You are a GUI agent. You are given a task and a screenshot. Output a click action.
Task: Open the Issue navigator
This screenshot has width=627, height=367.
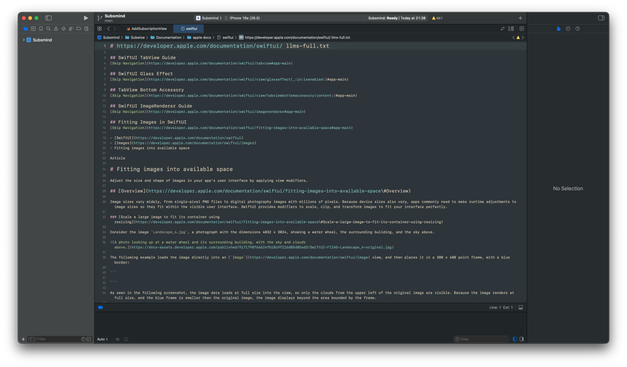(x=56, y=29)
